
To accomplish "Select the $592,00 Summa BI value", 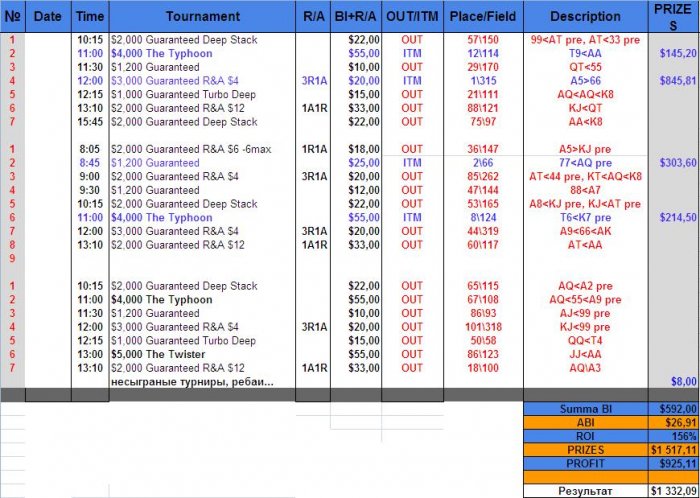I will [674, 409].
